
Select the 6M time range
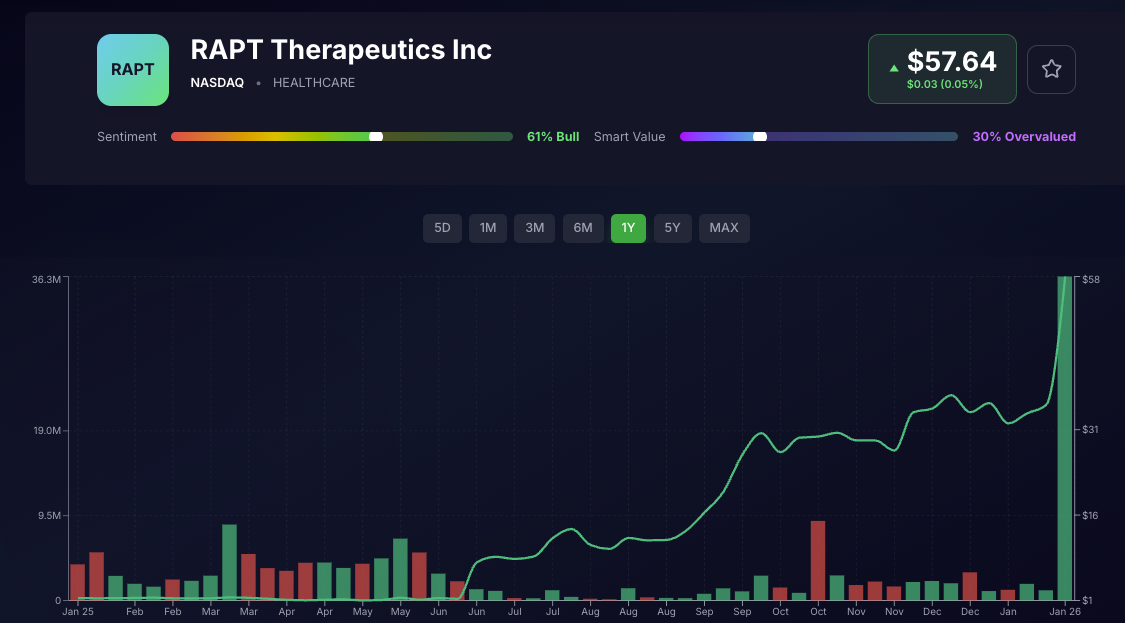pyautogui.click(x=583, y=228)
